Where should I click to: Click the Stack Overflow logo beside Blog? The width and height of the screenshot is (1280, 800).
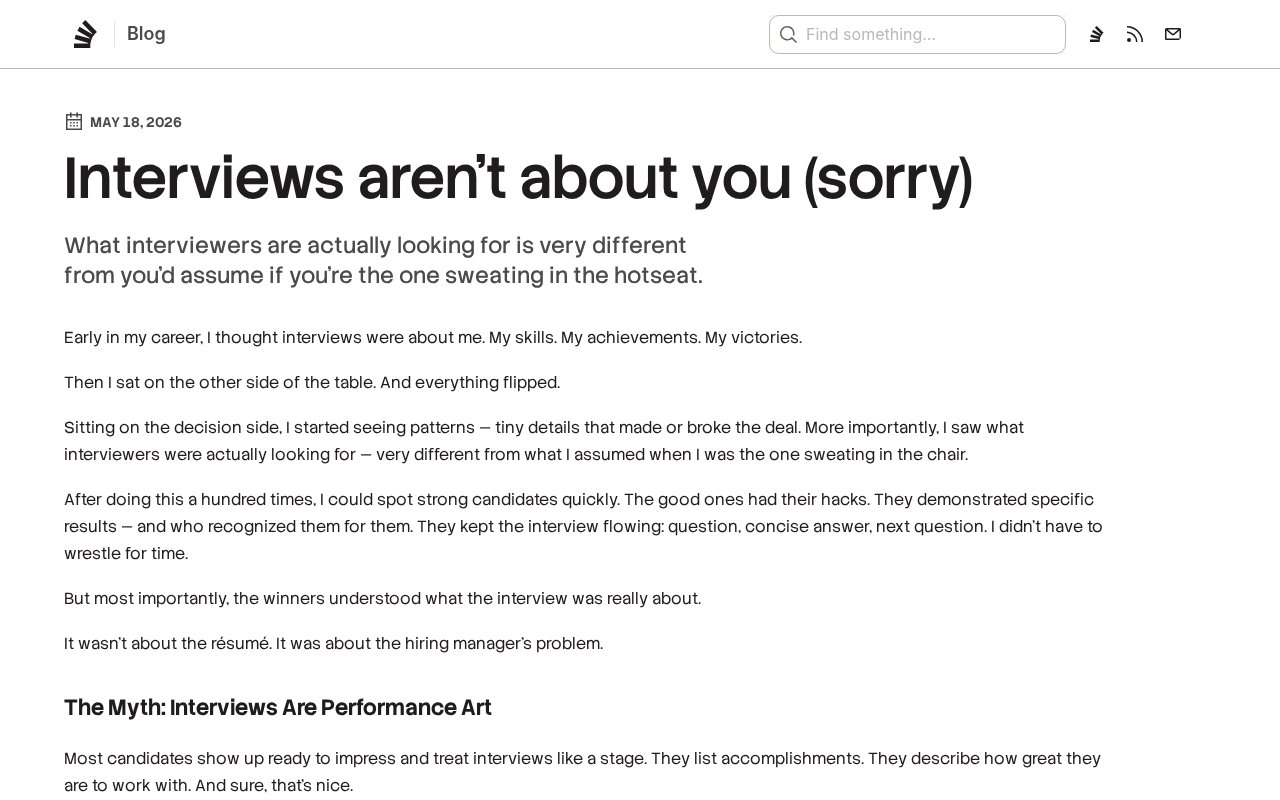85,34
